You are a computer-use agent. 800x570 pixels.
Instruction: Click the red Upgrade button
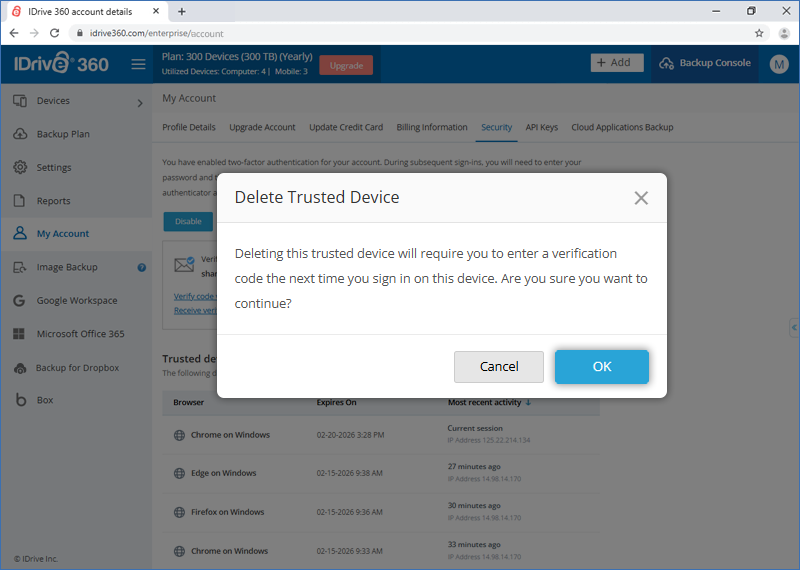coord(346,65)
